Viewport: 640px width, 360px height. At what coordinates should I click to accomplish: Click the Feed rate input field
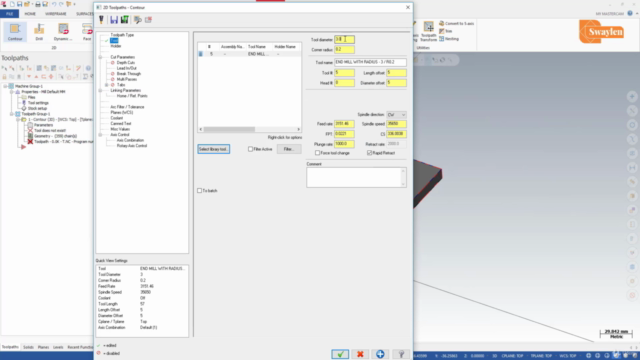pos(344,124)
